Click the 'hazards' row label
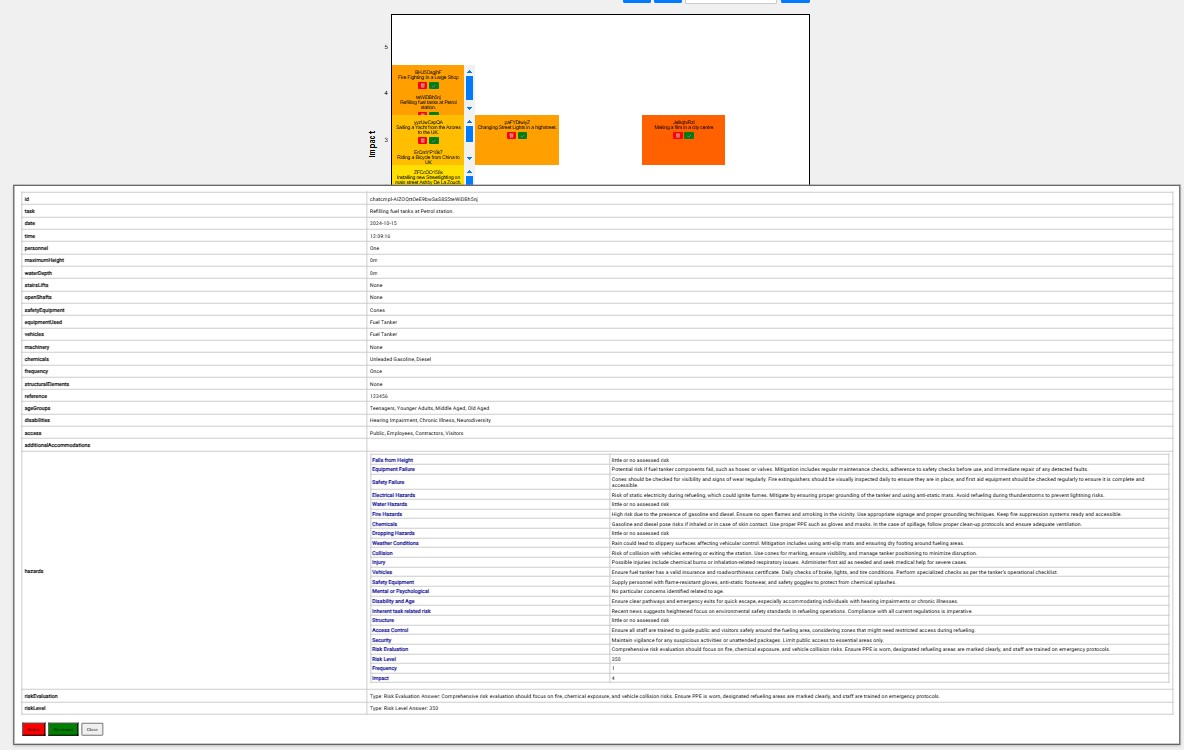This screenshot has height=750, width=1184. pos(33,571)
